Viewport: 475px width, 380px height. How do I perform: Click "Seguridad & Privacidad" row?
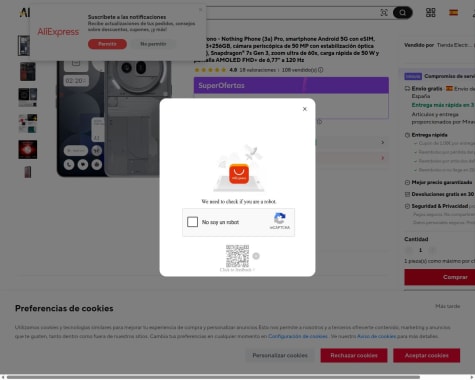440,206
